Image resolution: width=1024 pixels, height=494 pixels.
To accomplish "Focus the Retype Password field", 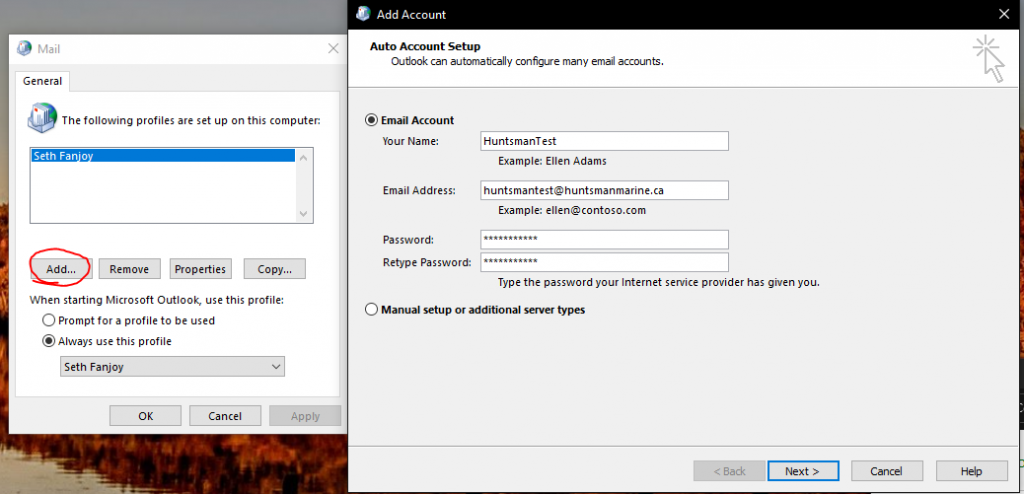I will 603,262.
